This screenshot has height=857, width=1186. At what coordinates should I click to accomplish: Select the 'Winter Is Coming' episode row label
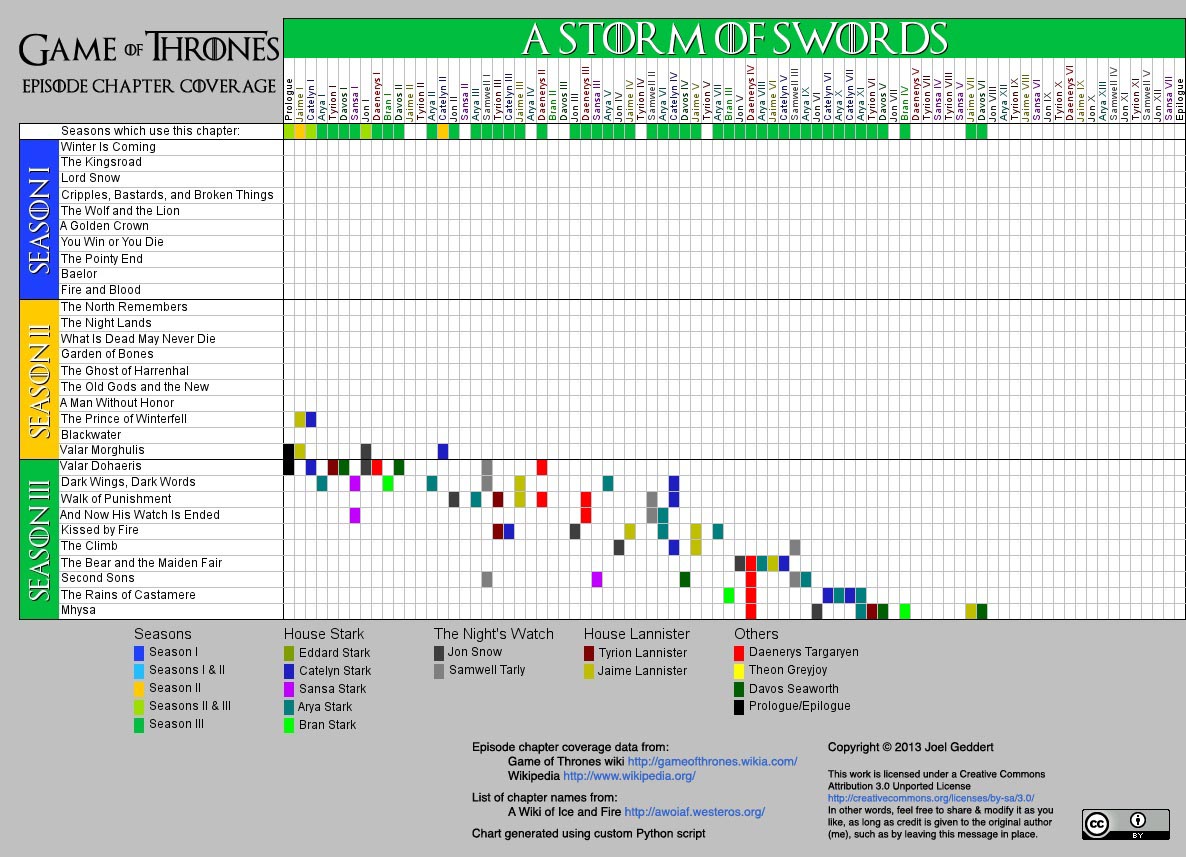[x=108, y=147]
